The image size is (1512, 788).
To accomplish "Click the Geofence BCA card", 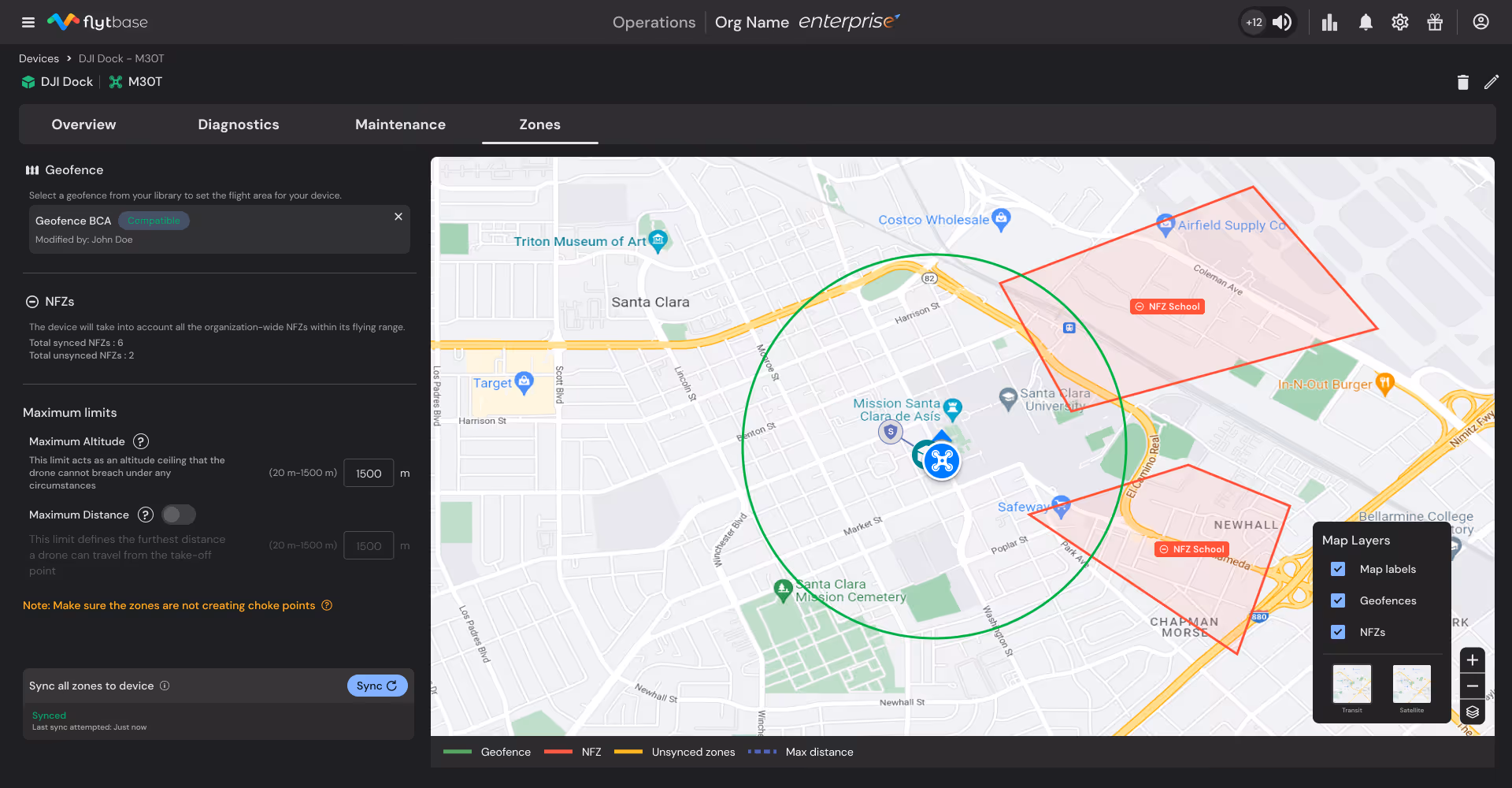I will [220, 229].
